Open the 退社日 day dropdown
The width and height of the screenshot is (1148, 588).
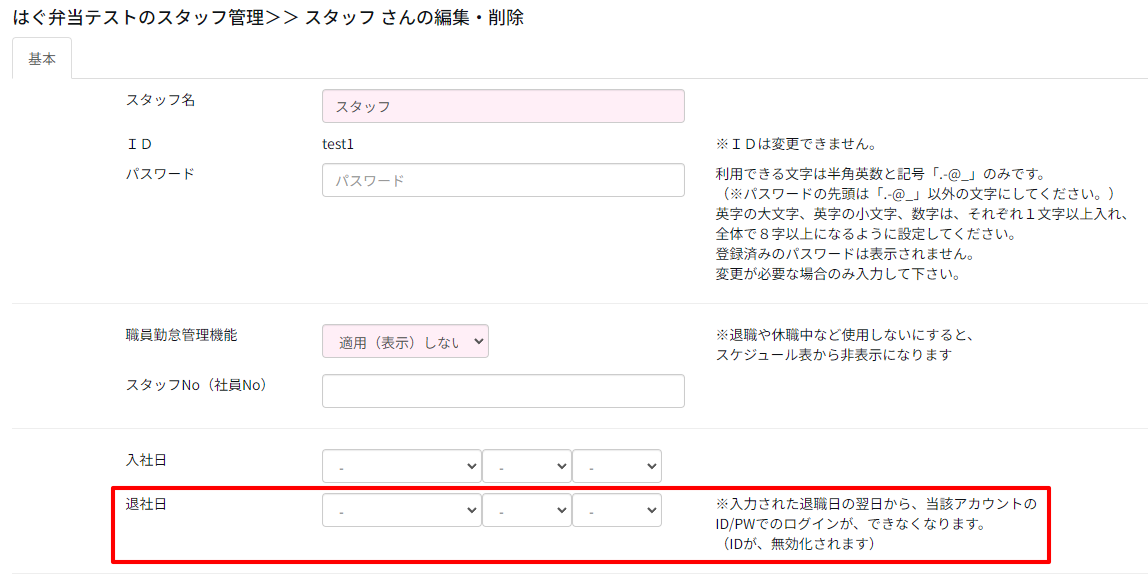[617, 510]
